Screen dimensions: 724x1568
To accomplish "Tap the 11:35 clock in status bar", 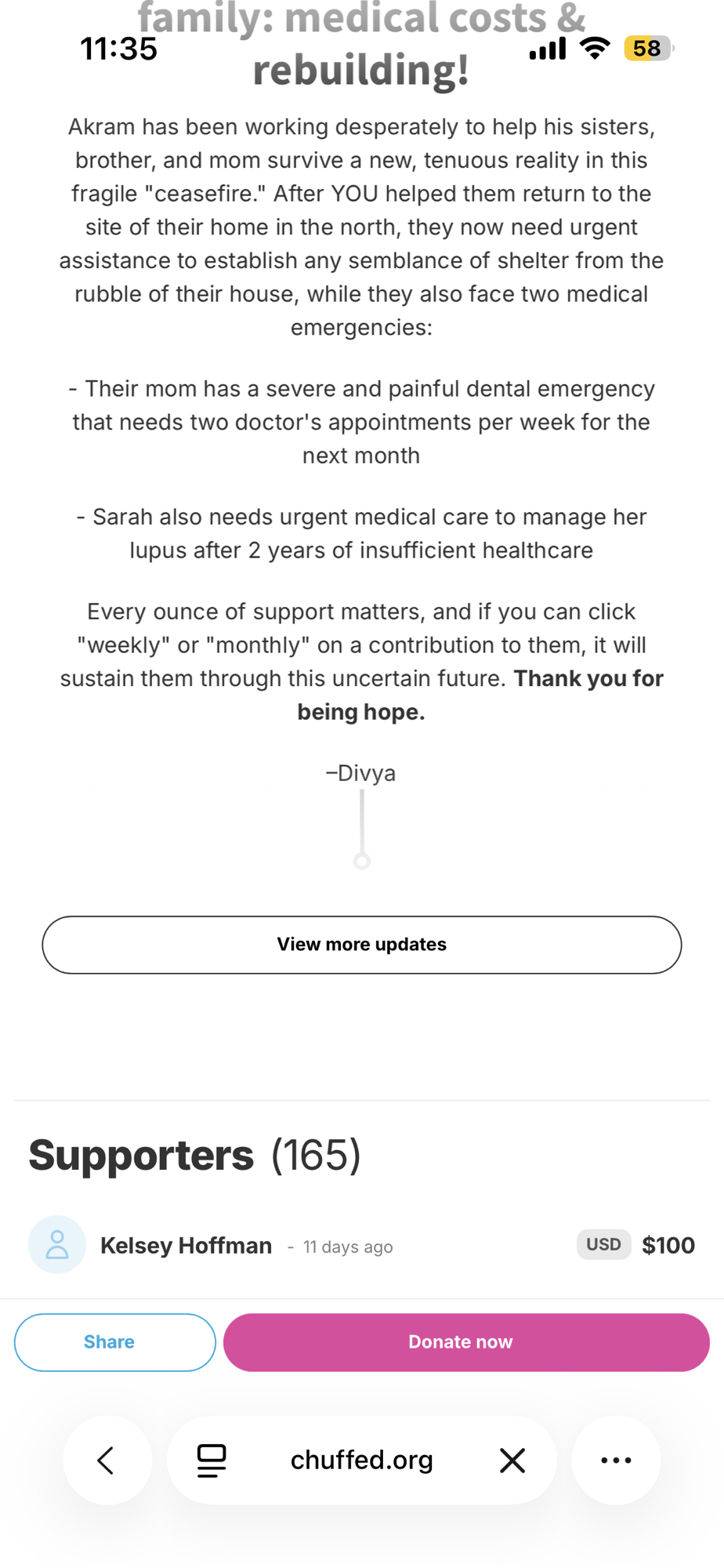I will 118,49.
